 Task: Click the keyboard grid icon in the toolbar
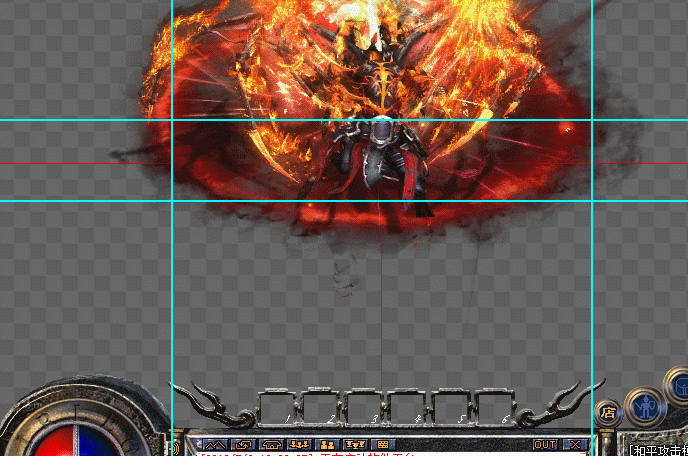(x=383, y=445)
